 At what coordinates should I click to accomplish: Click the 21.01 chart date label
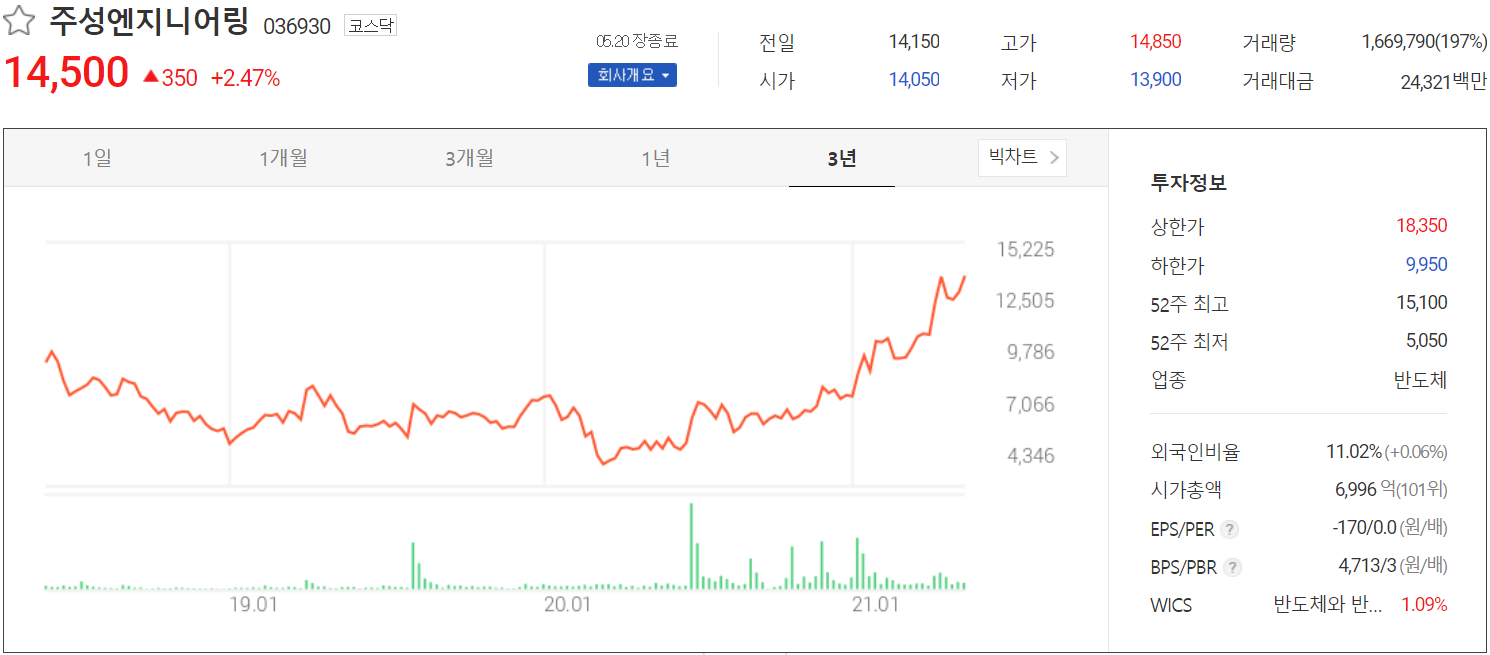tap(875, 605)
